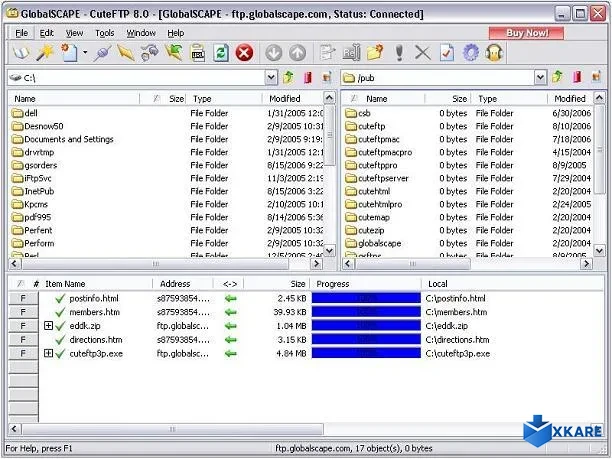Click local pane new folder icon

(x=327, y=77)
